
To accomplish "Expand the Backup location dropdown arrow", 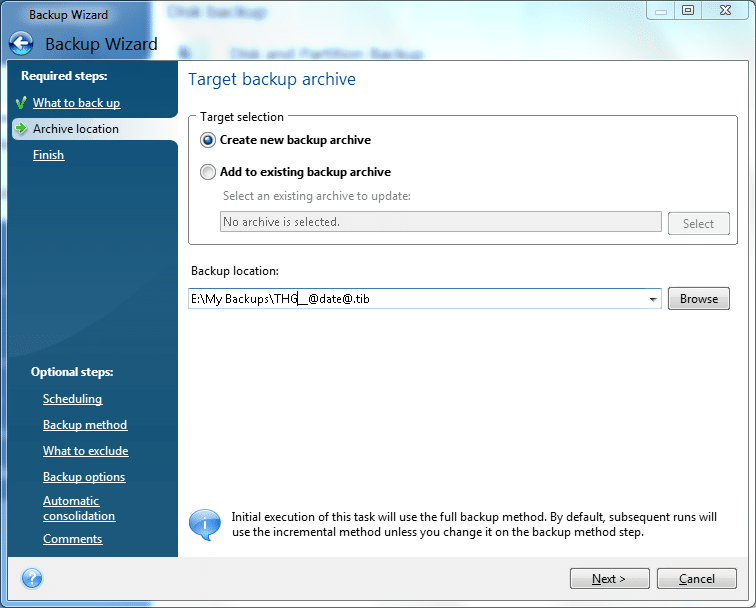I will tap(653, 299).
